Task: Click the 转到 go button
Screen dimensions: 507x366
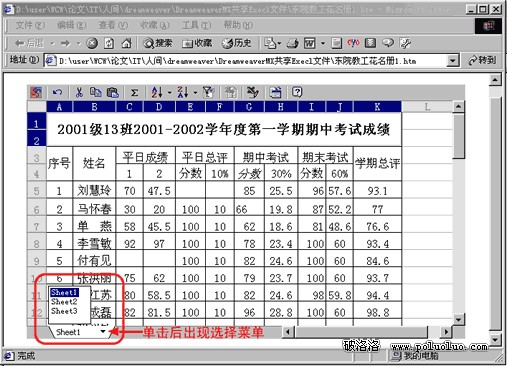Action: click(482, 60)
